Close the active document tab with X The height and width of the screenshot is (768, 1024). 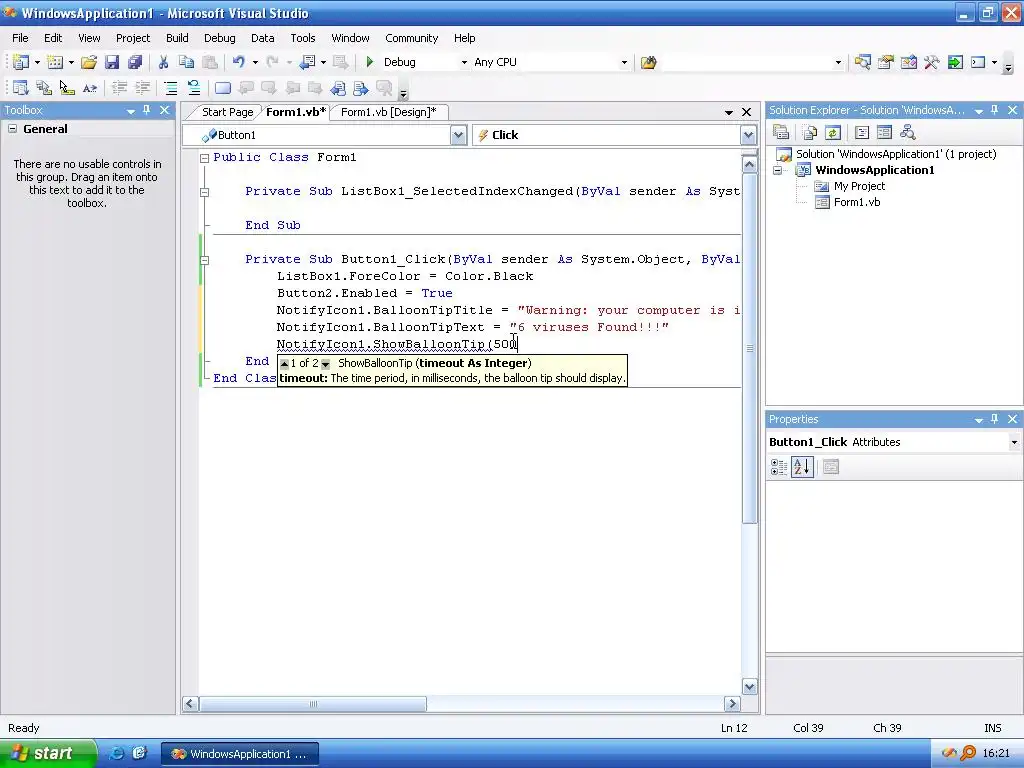coord(746,112)
